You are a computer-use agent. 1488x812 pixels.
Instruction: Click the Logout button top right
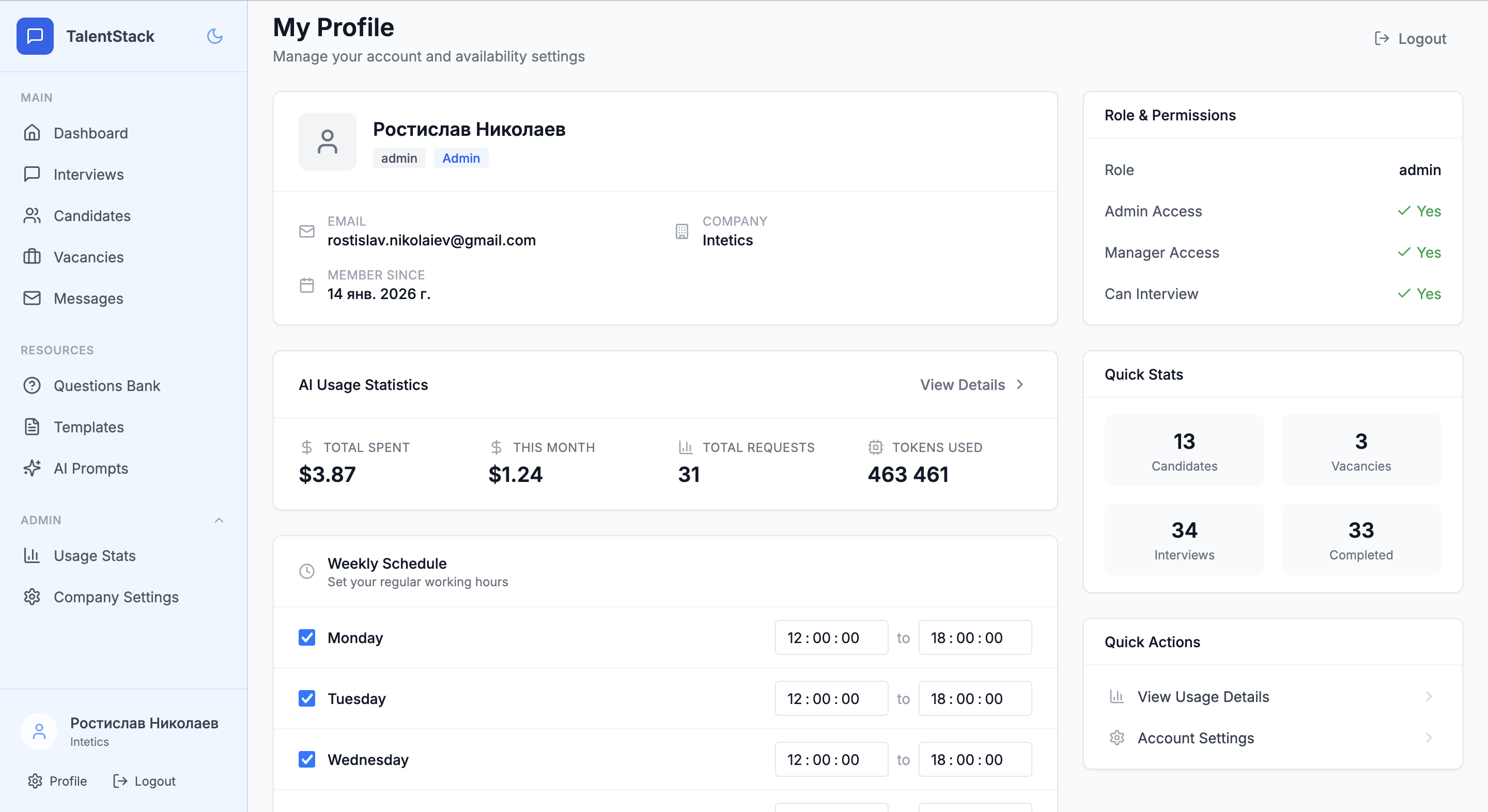(x=1409, y=38)
